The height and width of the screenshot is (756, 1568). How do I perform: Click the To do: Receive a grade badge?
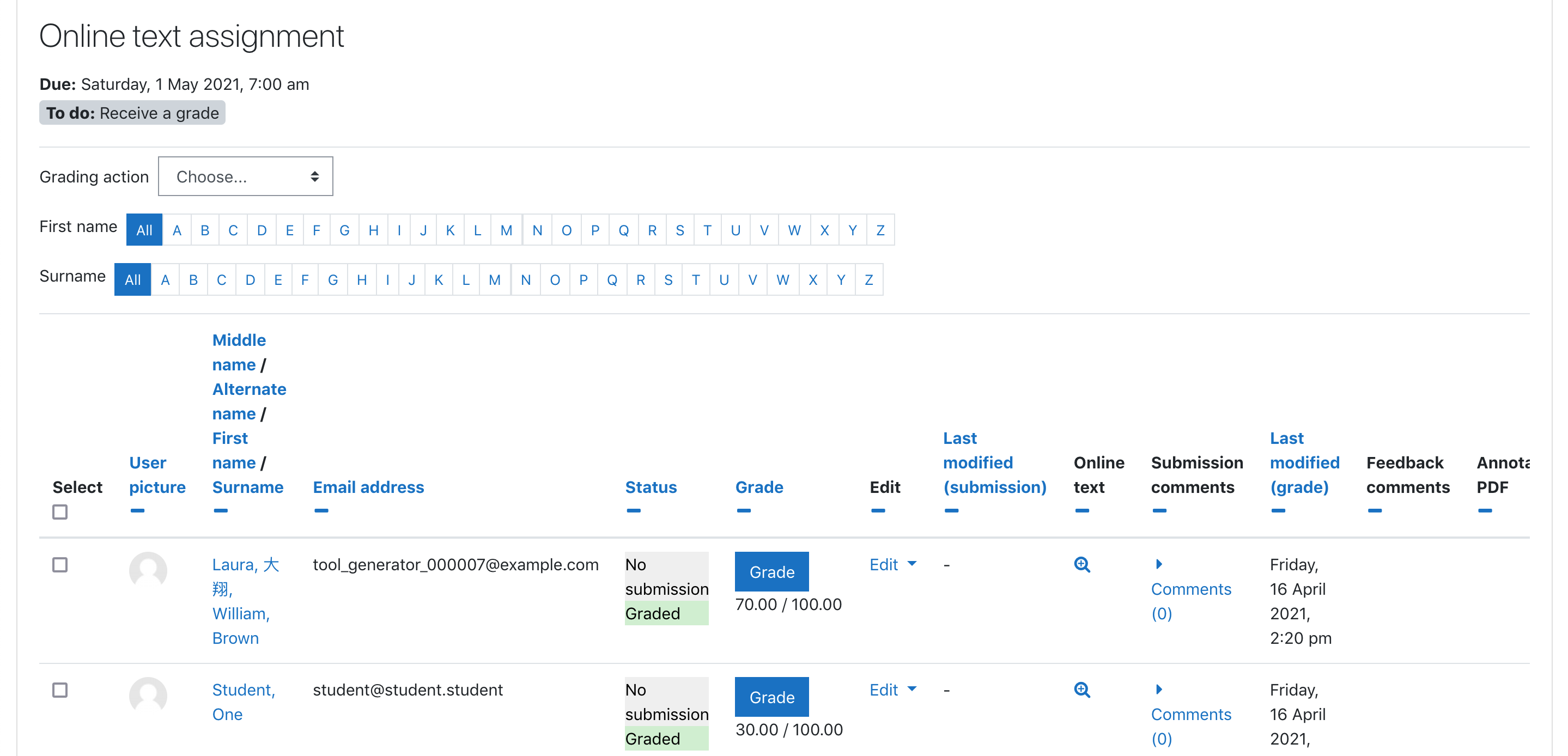(132, 113)
